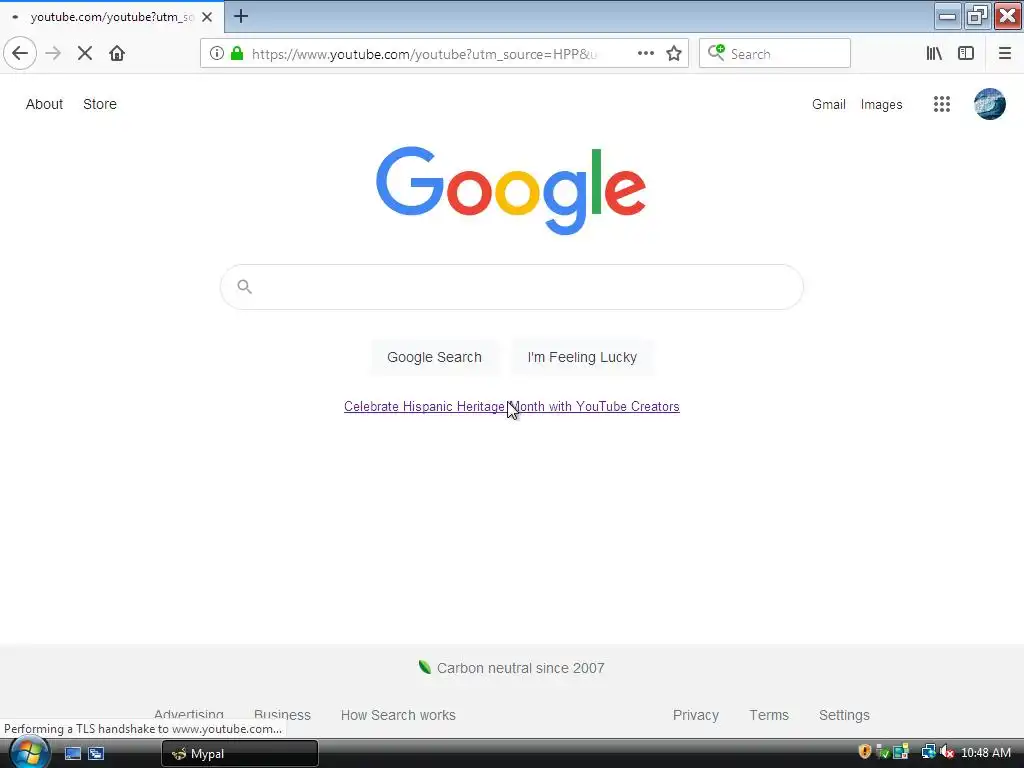Screen dimensions: 1024x768
Task: Select the Mypal taskbar button
Action: click(x=240, y=754)
